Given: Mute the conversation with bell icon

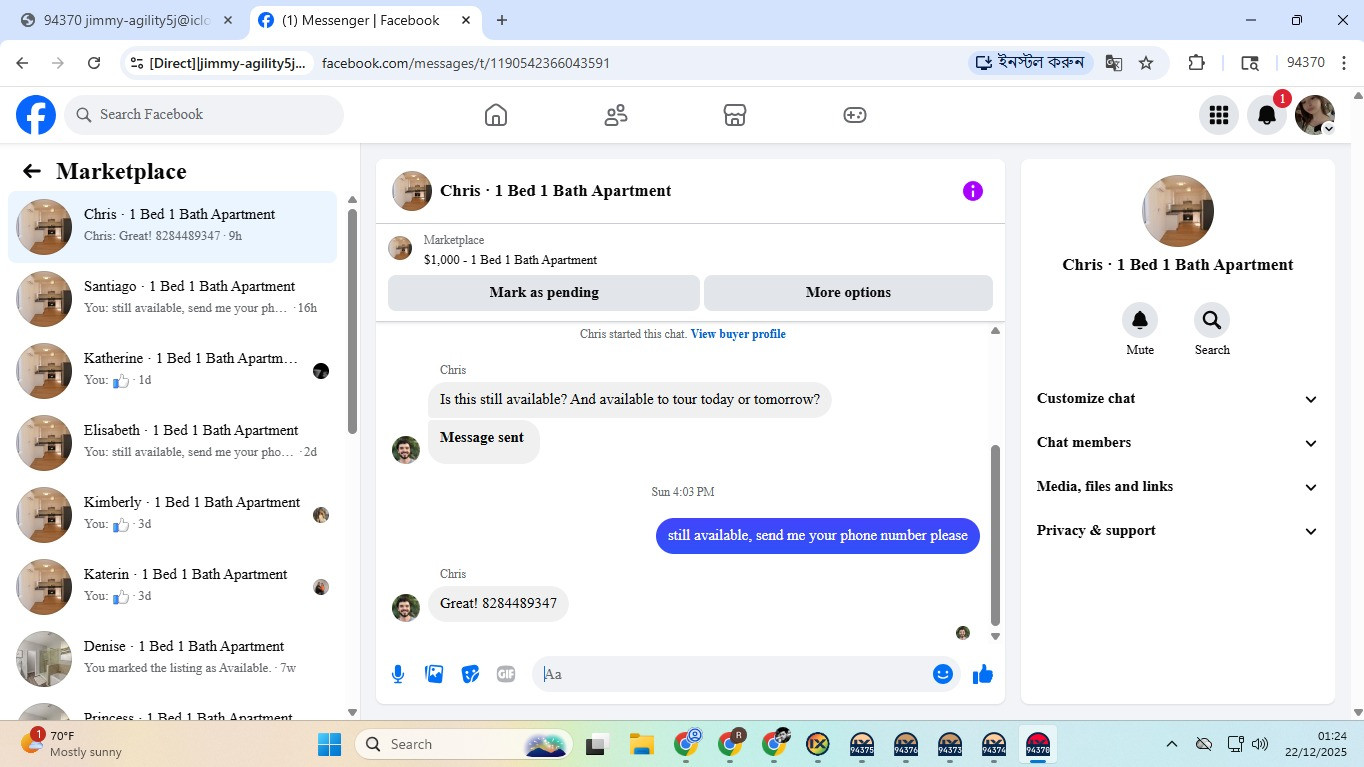Looking at the screenshot, I should (x=1140, y=320).
